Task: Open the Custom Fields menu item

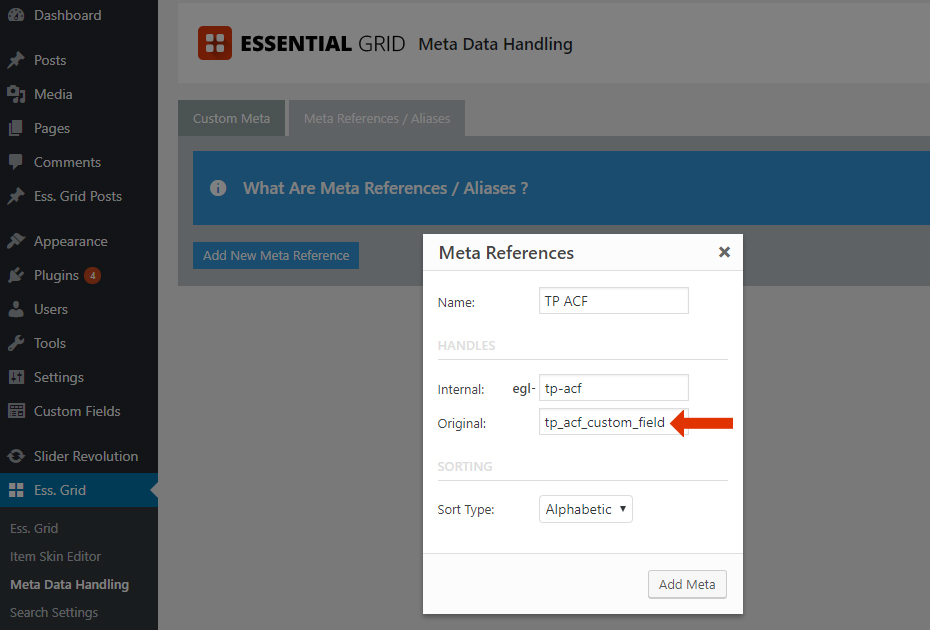Action: pos(79,411)
